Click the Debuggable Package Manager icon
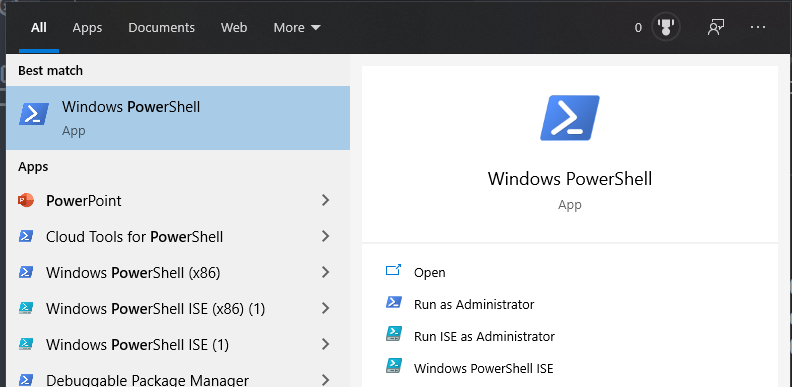Viewport: 792px width, 387px height. coord(26,379)
